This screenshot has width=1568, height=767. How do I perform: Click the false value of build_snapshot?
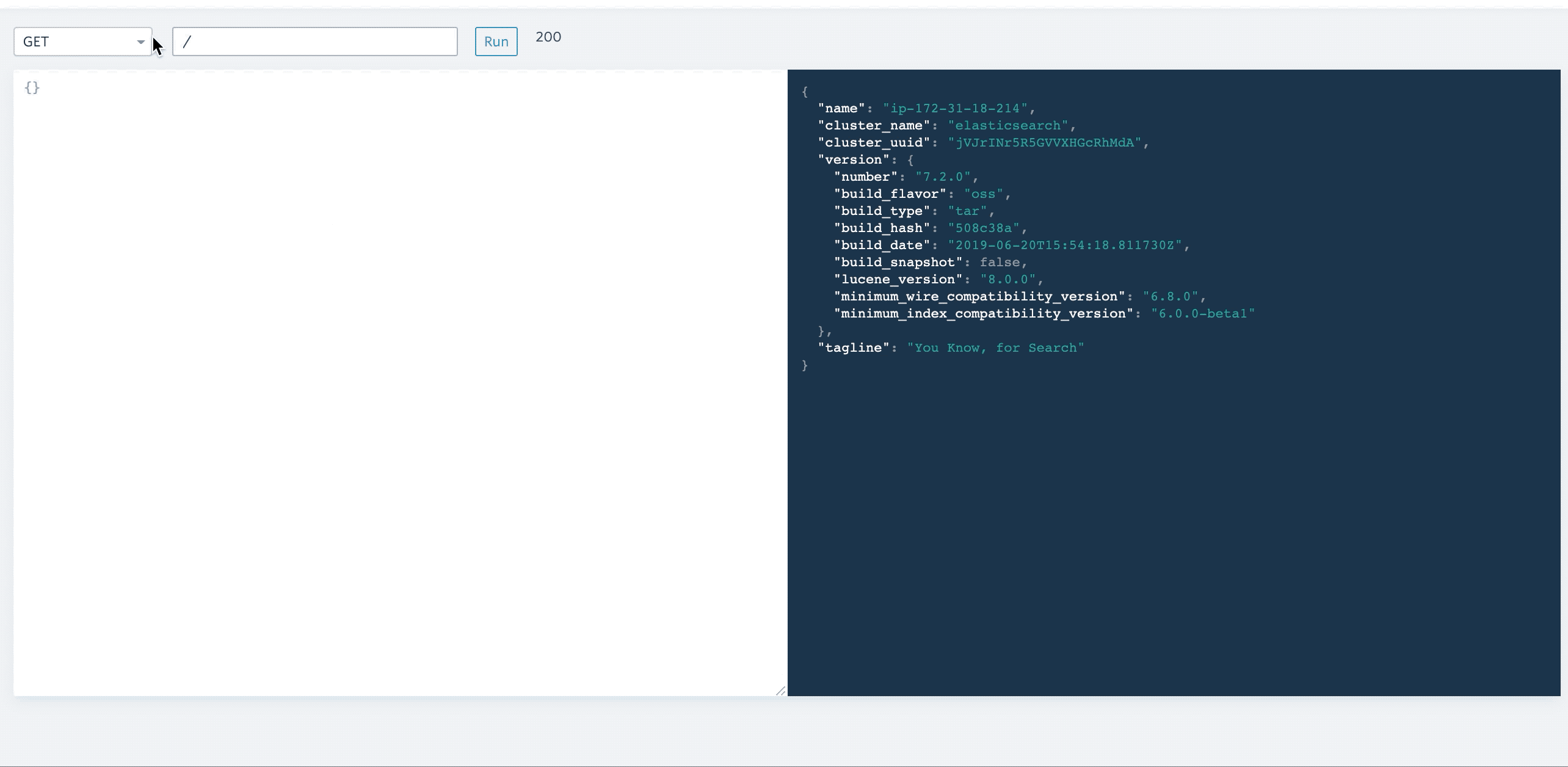tap(1002, 262)
